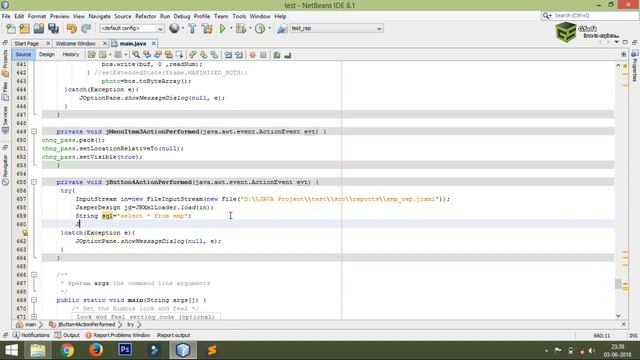Viewport: 640px width, 360px height.
Task: Click the main class breadcrumb
Action: 27,324
